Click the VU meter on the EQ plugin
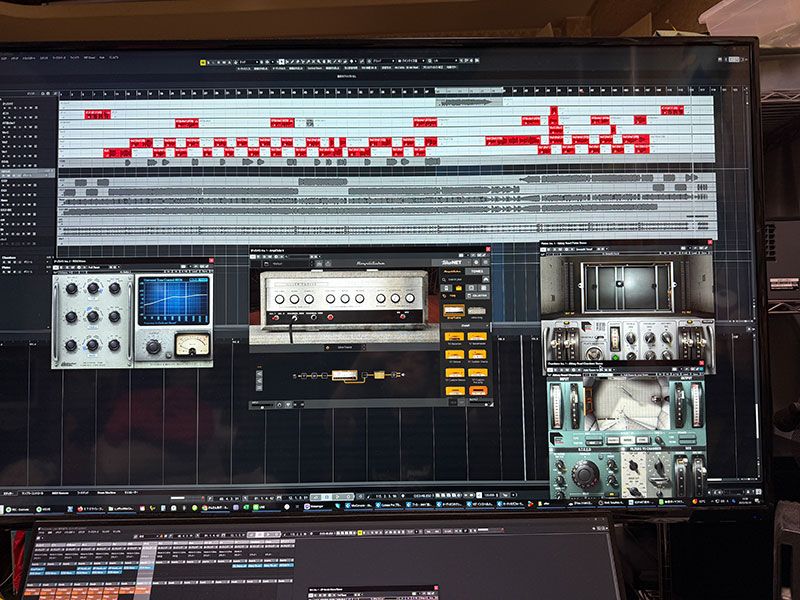Screen dimensions: 800x600 pos(192,345)
